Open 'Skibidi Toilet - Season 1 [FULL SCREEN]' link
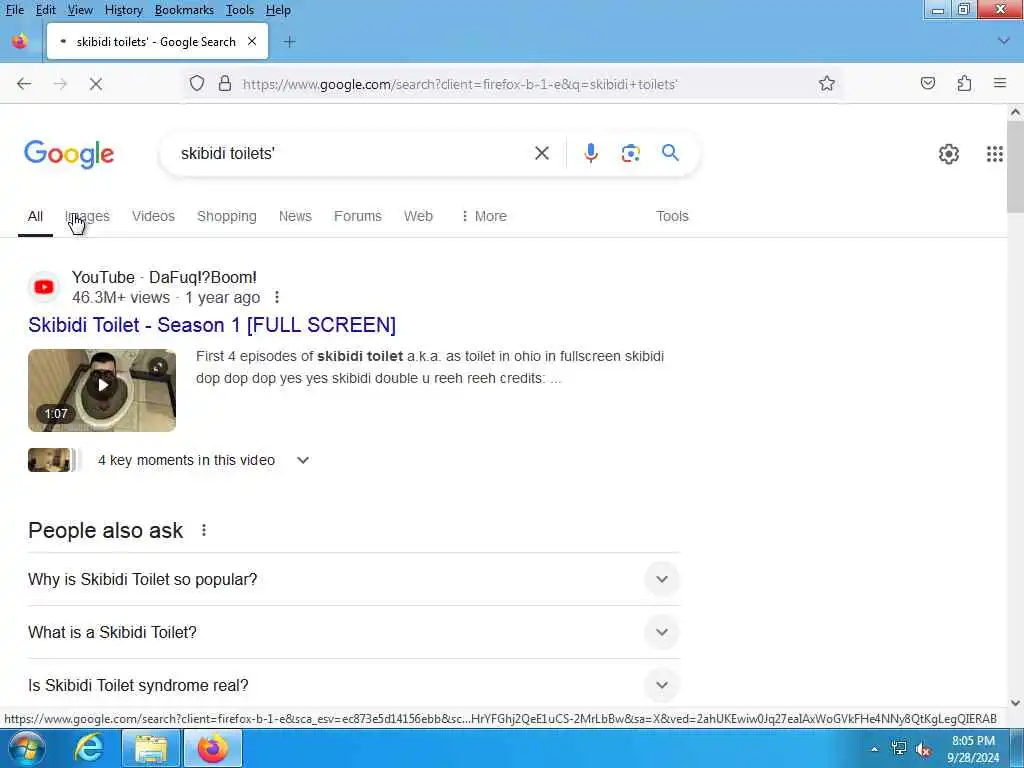The height and width of the screenshot is (768, 1024). pyautogui.click(x=212, y=325)
